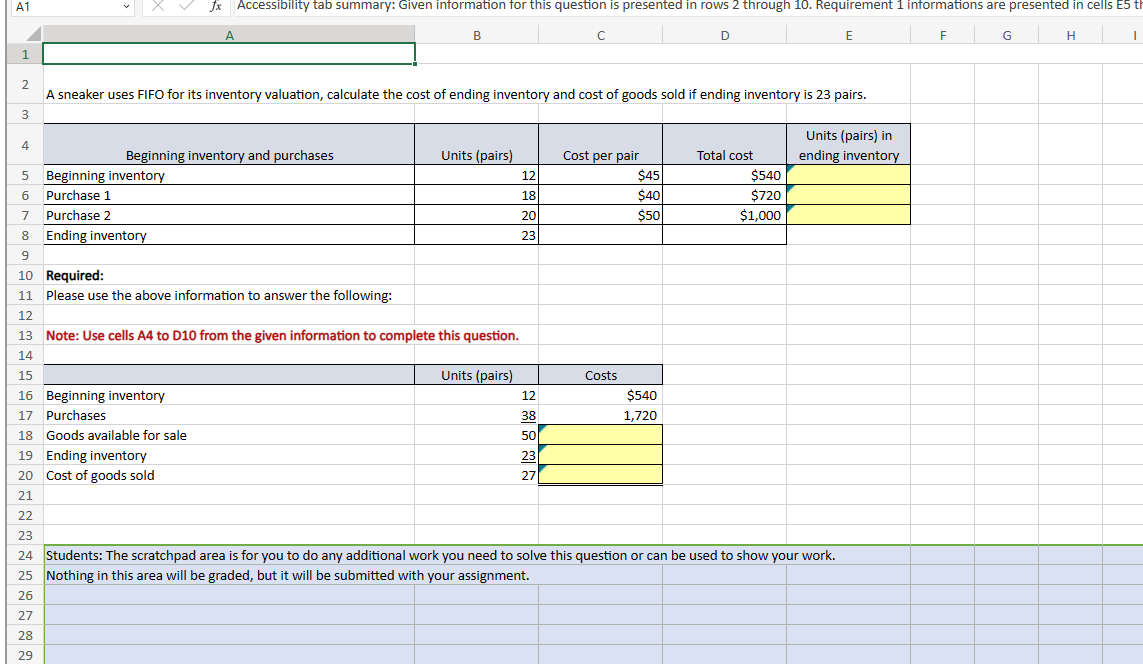Select the Ending inventory label in row 8
The image size is (1143, 664).
tap(228, 235)
